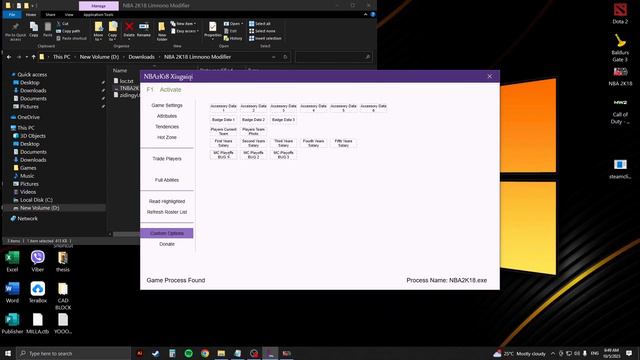Click Badge Data 2 button

point(253,120)
